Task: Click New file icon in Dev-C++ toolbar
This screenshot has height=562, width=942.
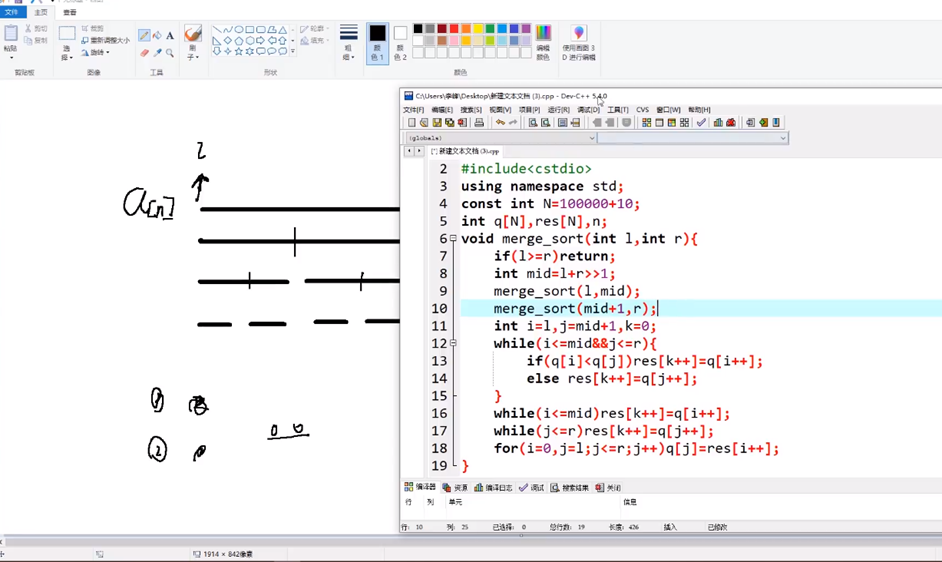Action: coord(412,123)
